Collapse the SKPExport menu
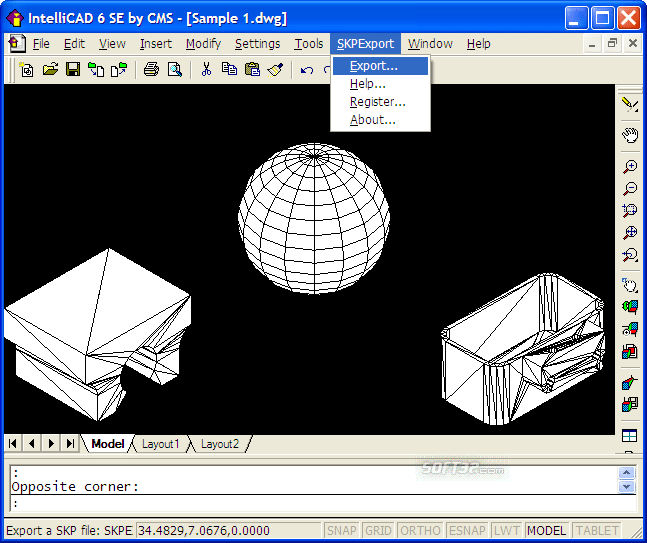This screenshot has height=543, width=647. 365,44
